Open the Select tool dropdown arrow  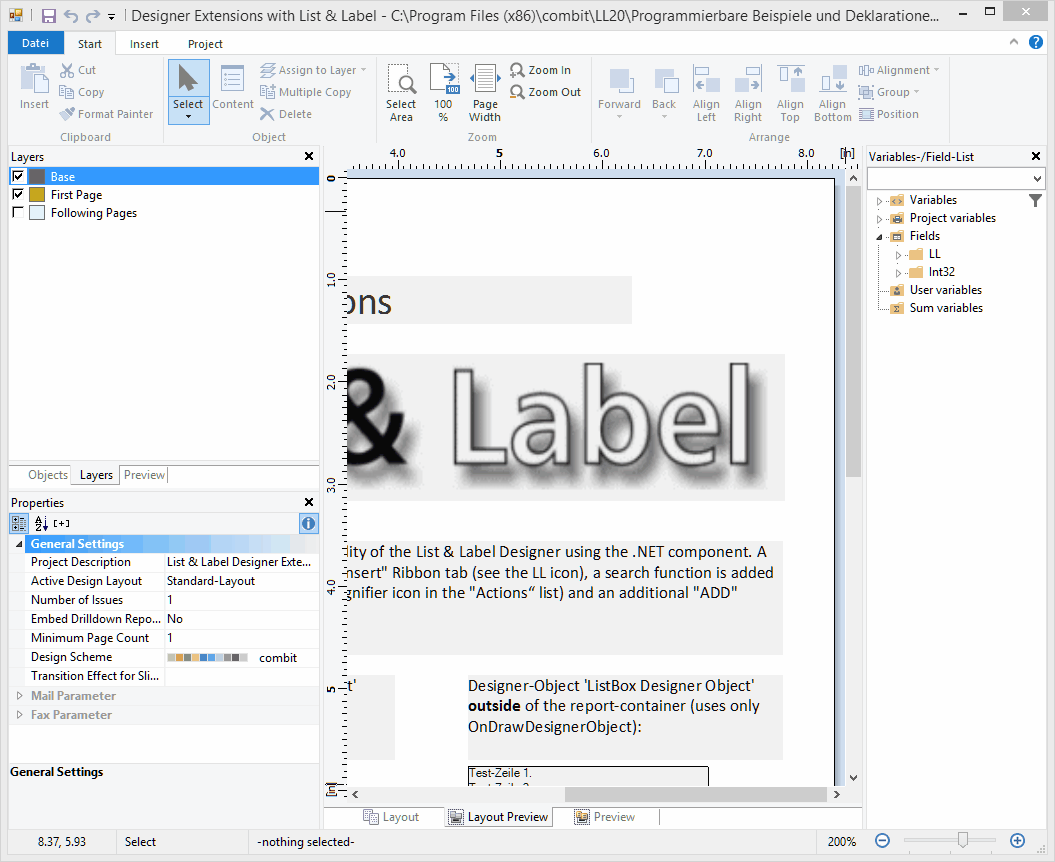point(188,117)
